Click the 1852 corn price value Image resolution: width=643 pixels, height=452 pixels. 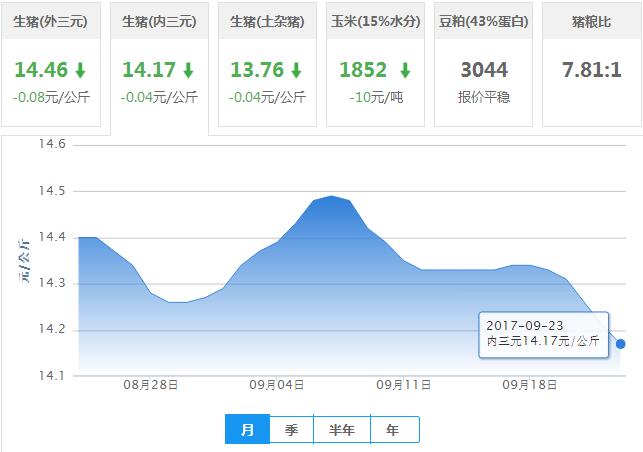coord(363,70)
